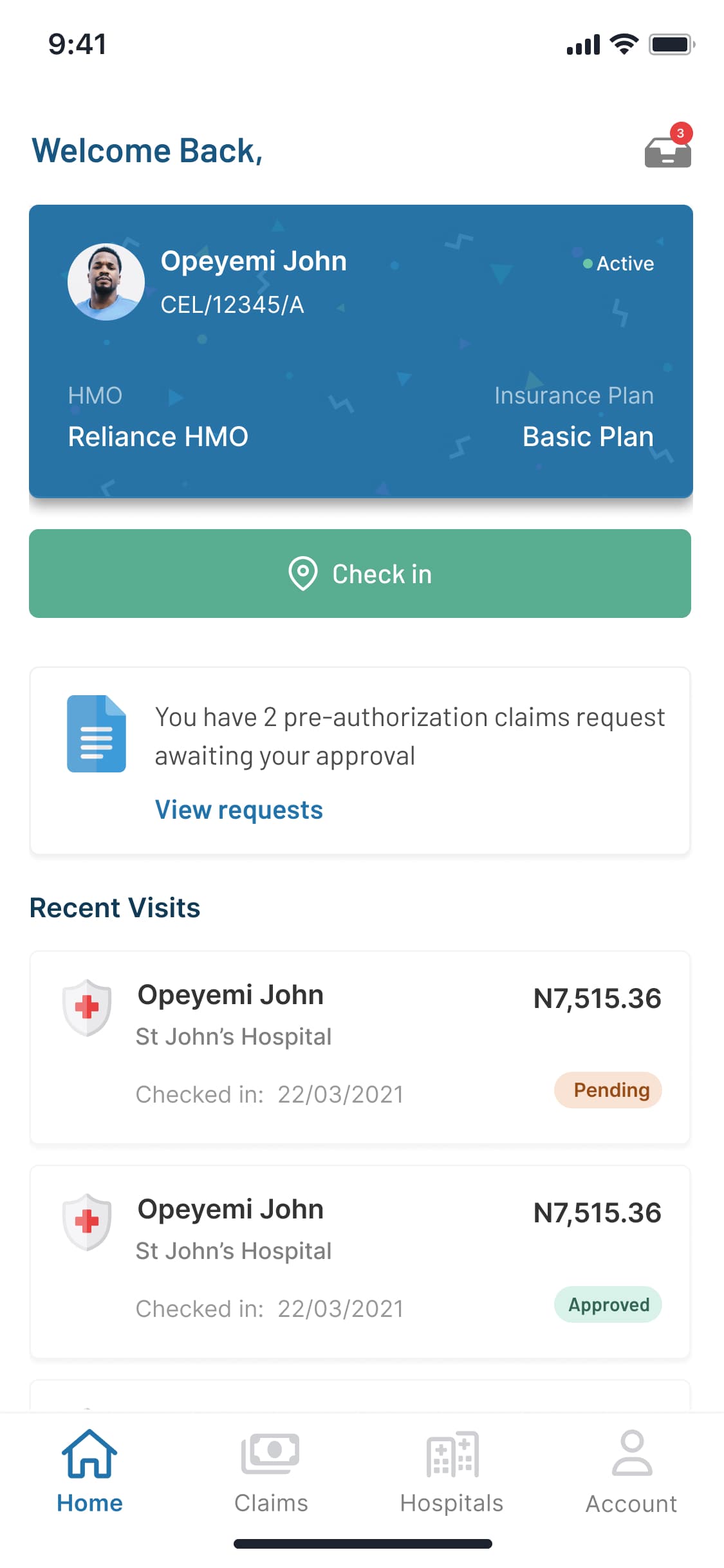Tap the Pending status badge
The image size is (724, 1568).
[608, 1090]
